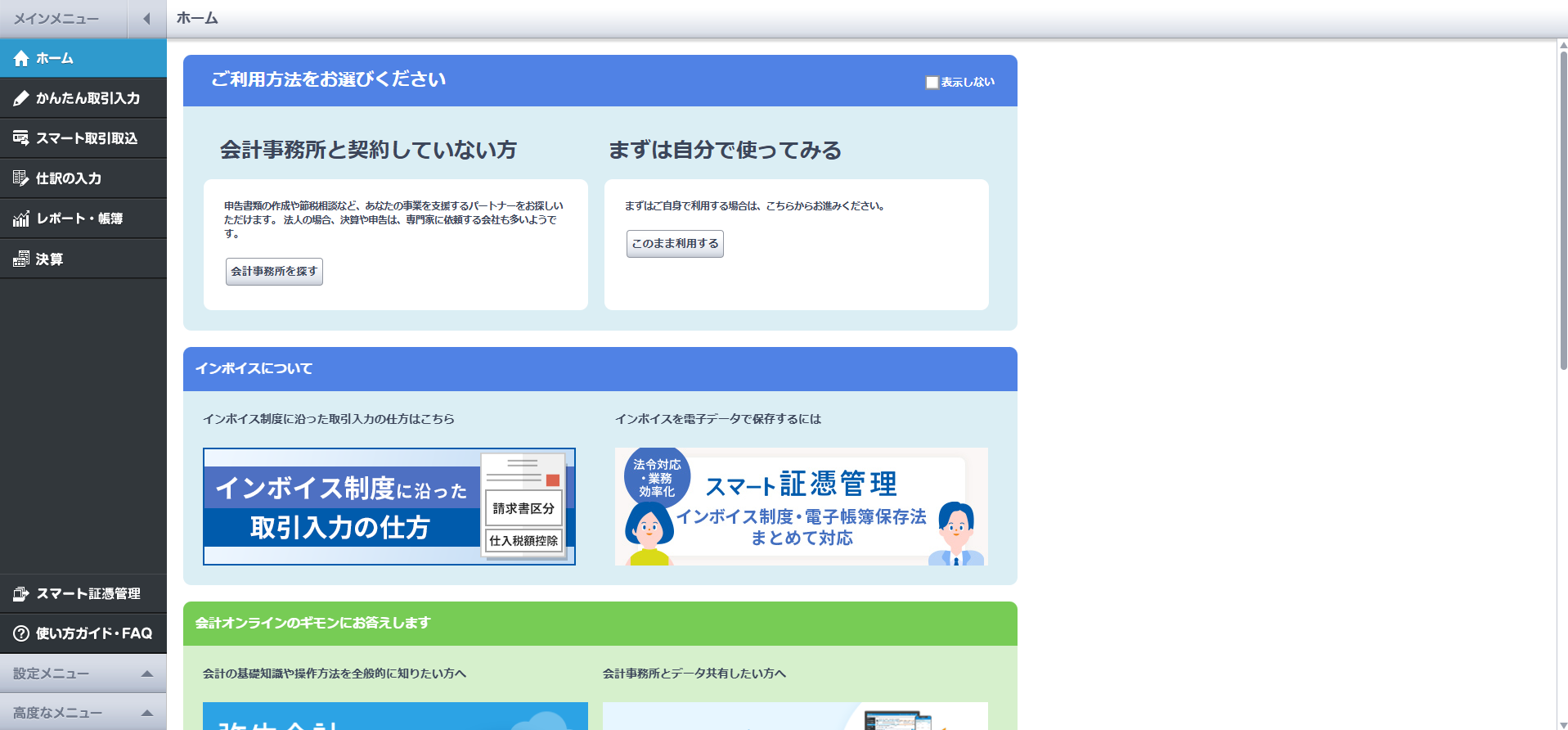
Task: Select the 決算 menu item
Action: [x=49, y=259]
